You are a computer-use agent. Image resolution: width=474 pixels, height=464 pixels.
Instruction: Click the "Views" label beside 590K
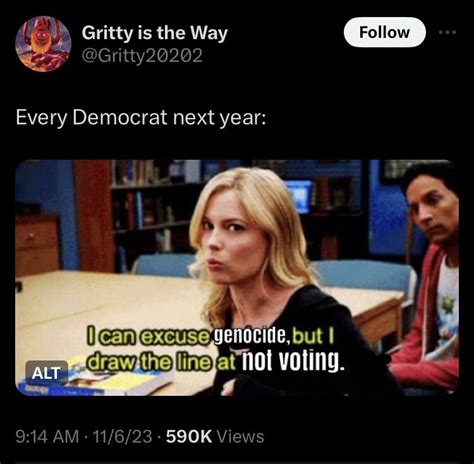(240, 436)
